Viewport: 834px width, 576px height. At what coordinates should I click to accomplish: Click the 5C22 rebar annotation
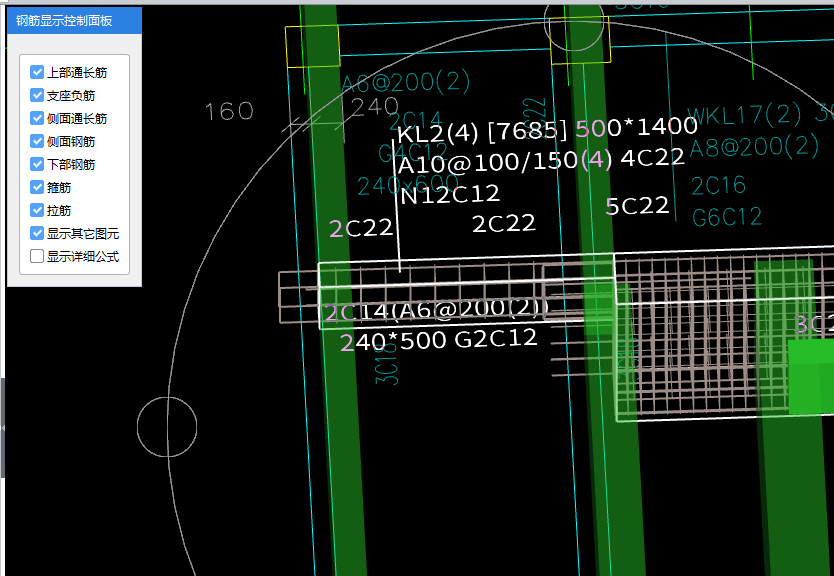pos(637,206)
